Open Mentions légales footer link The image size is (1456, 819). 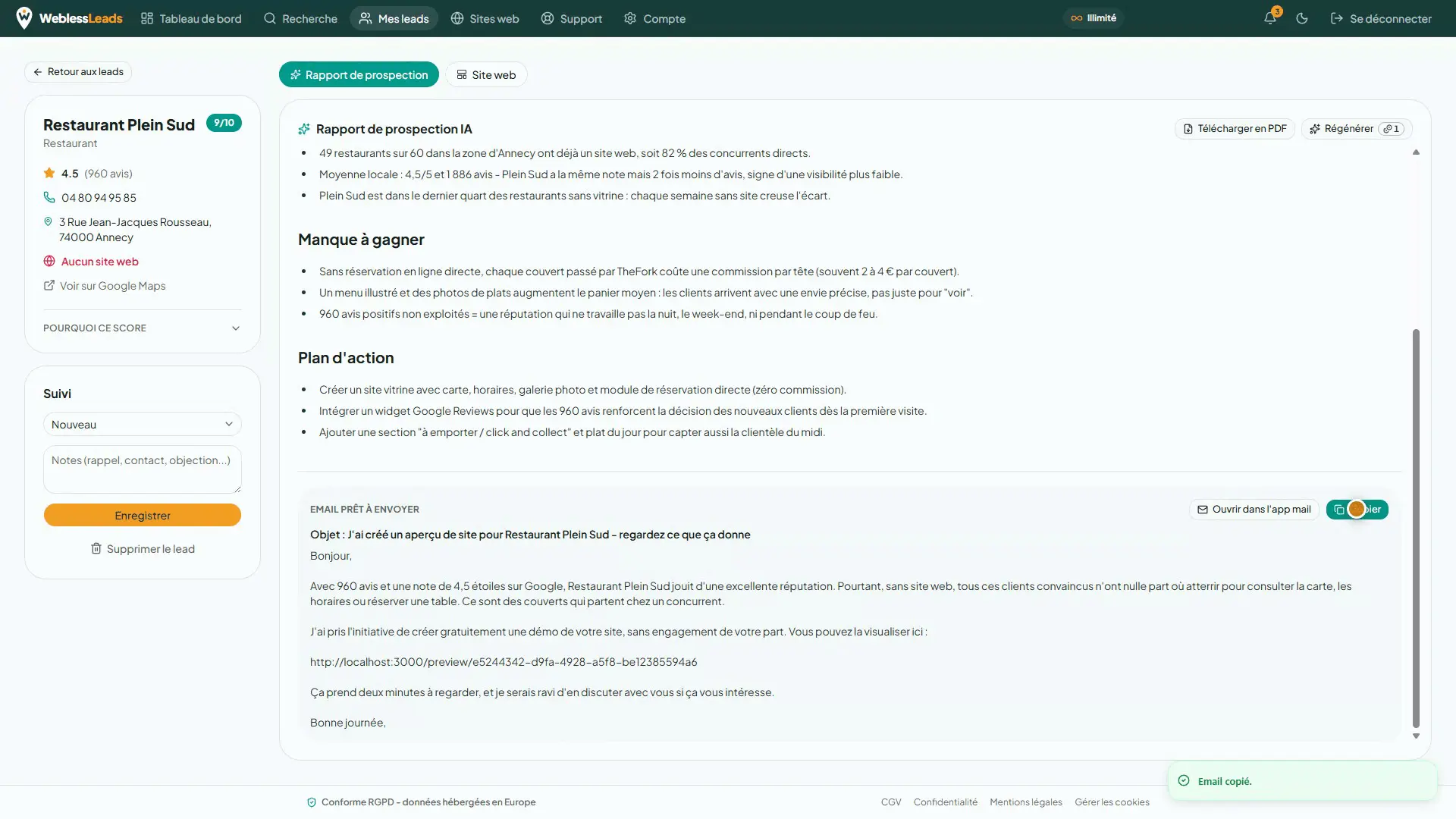1026,802
